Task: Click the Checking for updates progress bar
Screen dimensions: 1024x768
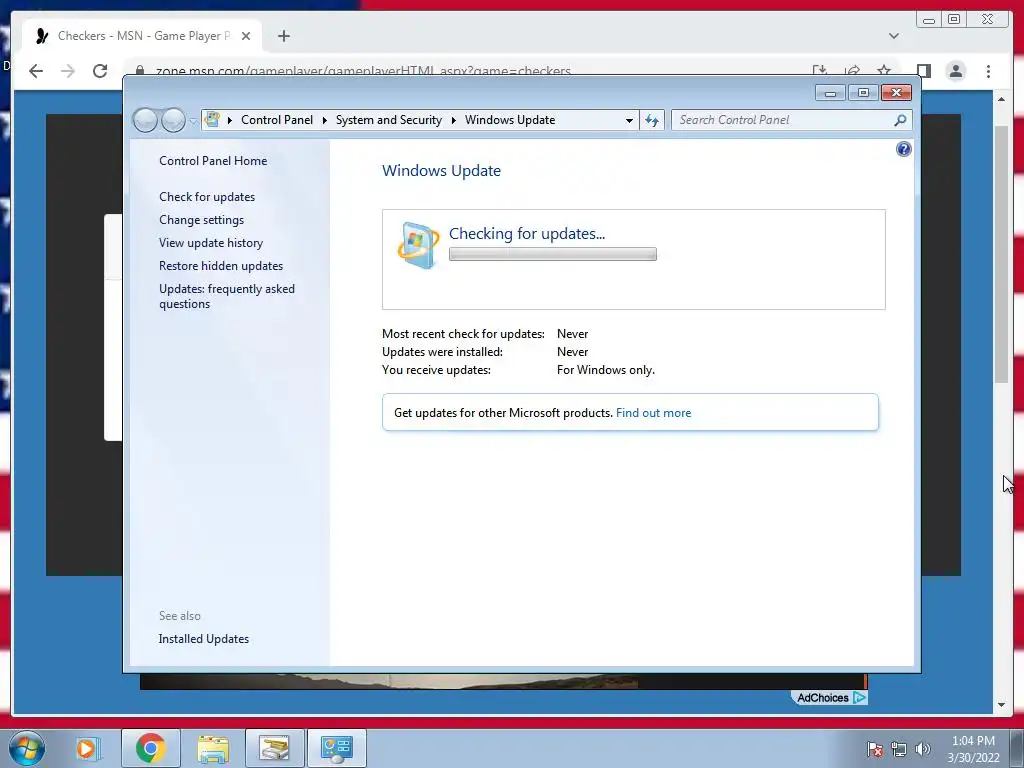Action: [552, 254]
